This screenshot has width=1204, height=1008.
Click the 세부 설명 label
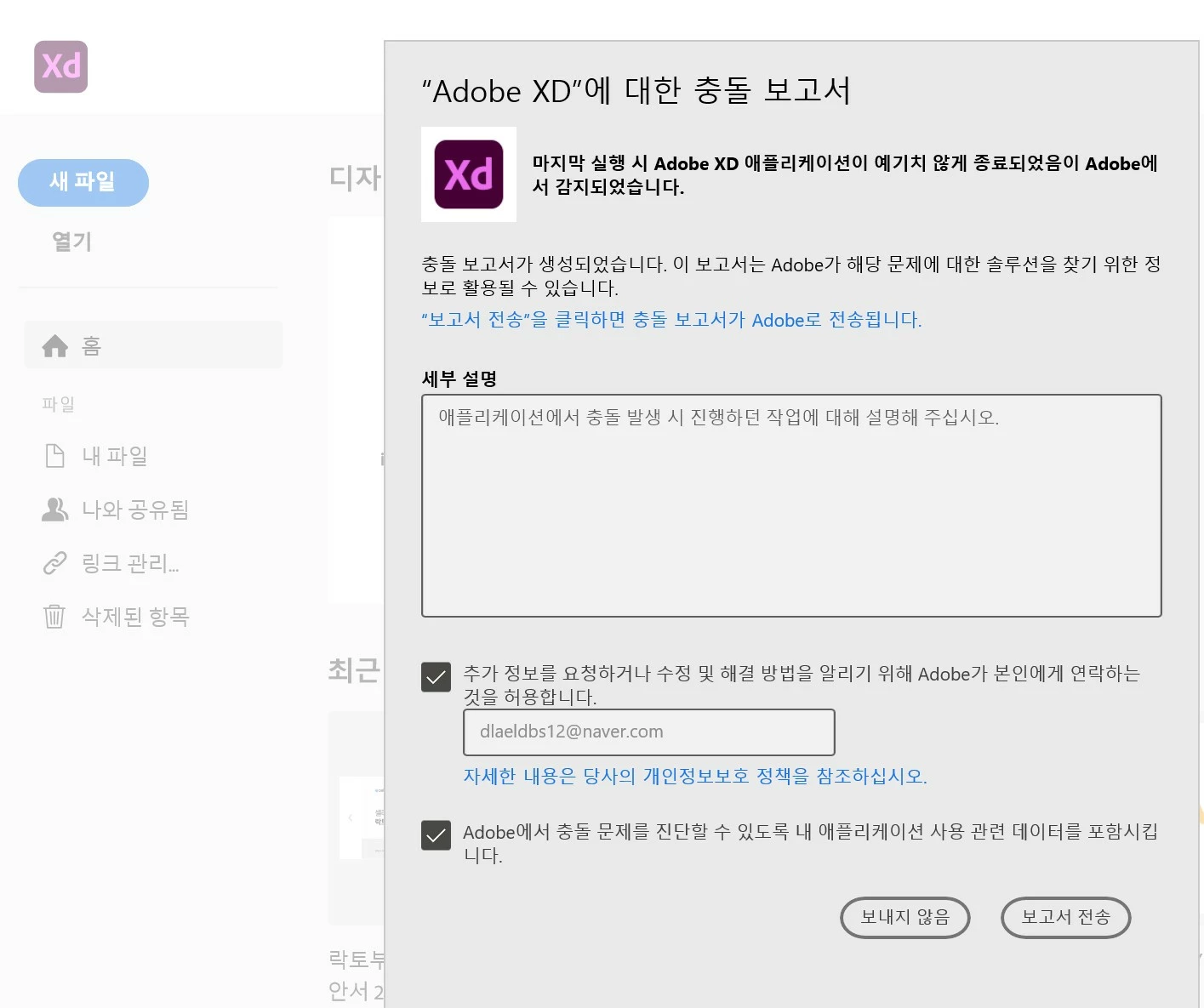[x=459, y=379]
